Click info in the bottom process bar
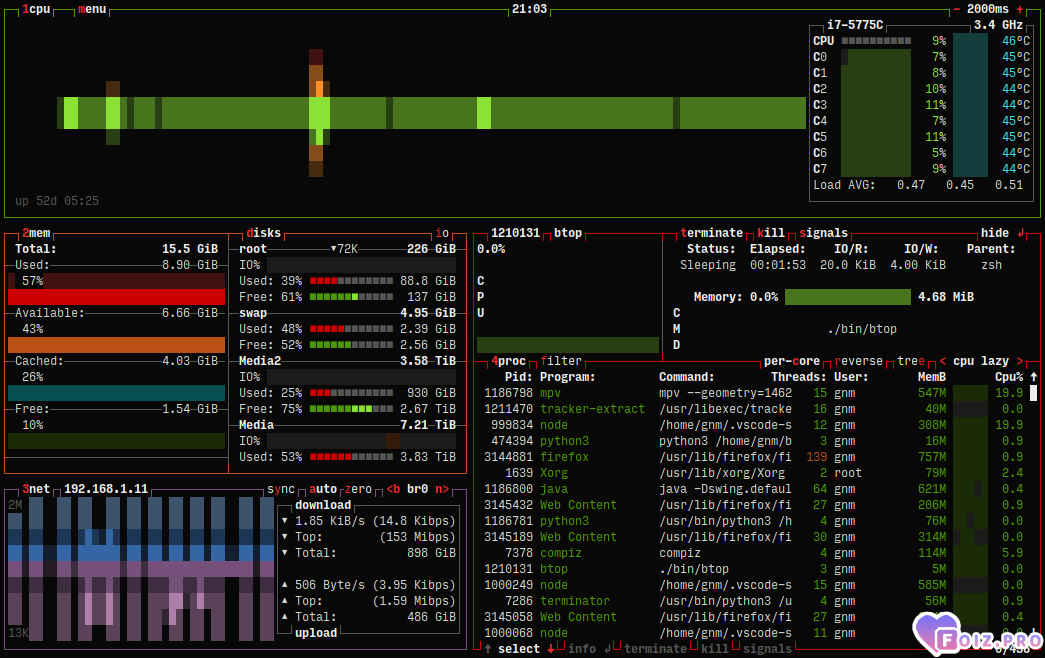The image size is (1045, 658). [582, 649]
